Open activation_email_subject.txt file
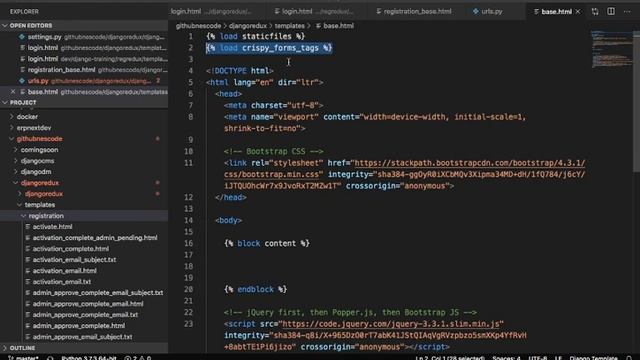Screen dimensions: 640x360 coord(74,260)
